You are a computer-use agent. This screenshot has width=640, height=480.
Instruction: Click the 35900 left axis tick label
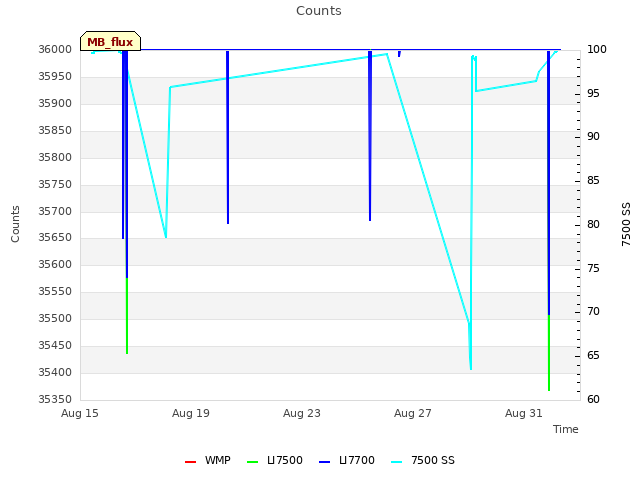55,103
